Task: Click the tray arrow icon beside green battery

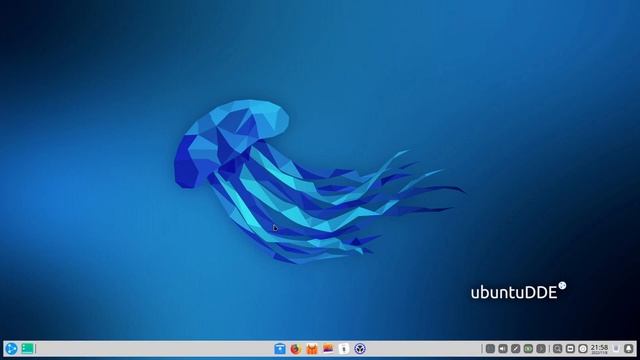Action: pos(541,349)
